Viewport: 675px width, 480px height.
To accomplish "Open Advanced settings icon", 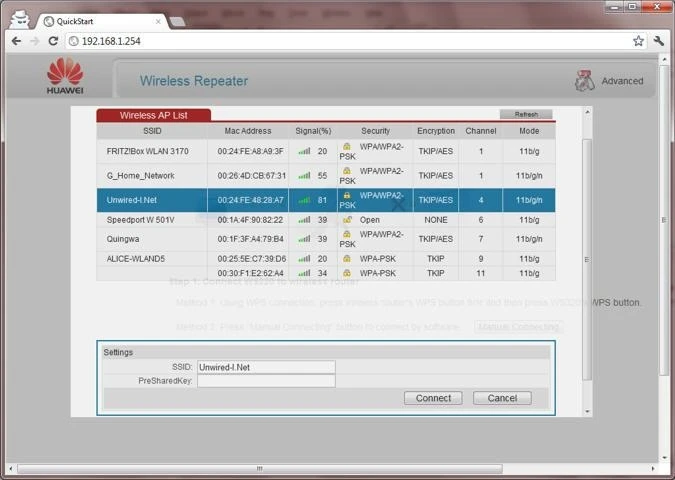I will pos(585,81).
